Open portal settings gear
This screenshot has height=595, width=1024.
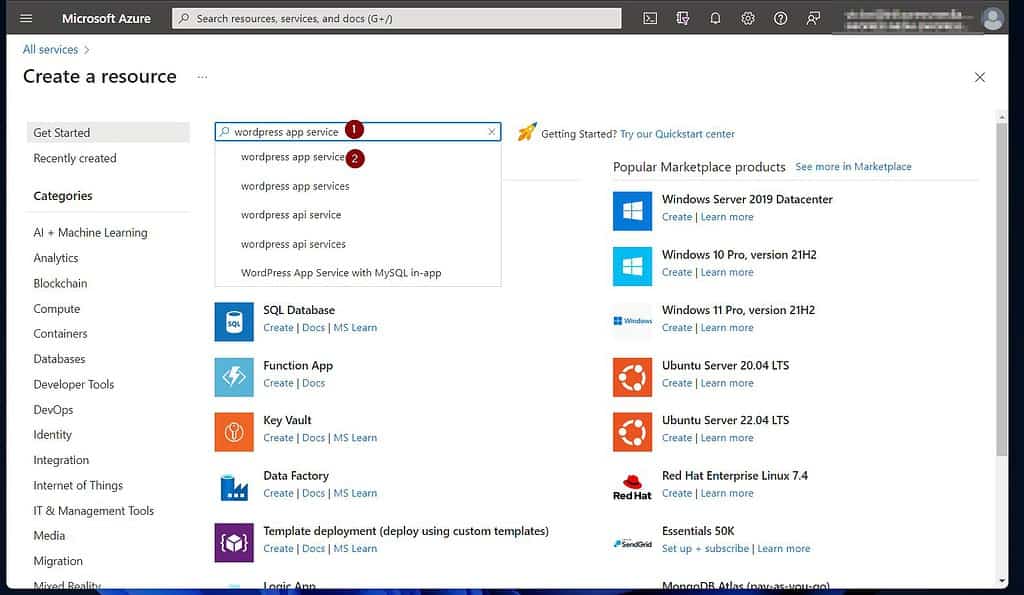748,18
